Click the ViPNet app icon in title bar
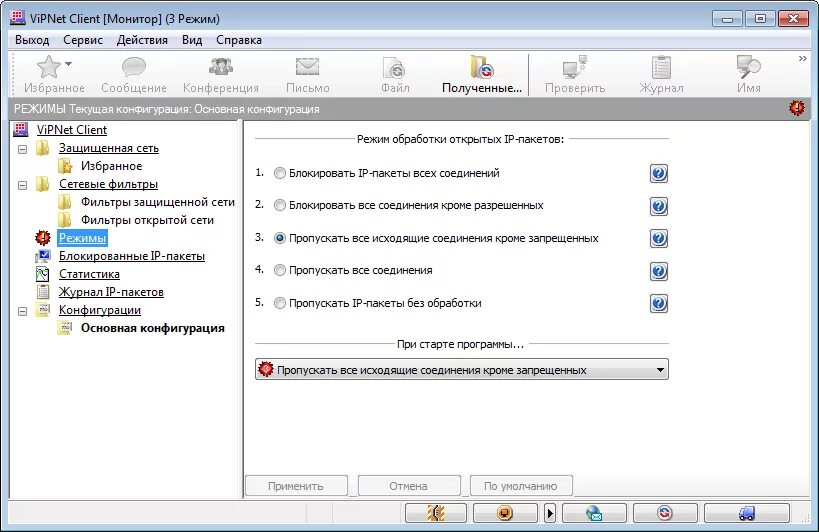This screenshot has height=532, width=819. (x=18, y=18)
